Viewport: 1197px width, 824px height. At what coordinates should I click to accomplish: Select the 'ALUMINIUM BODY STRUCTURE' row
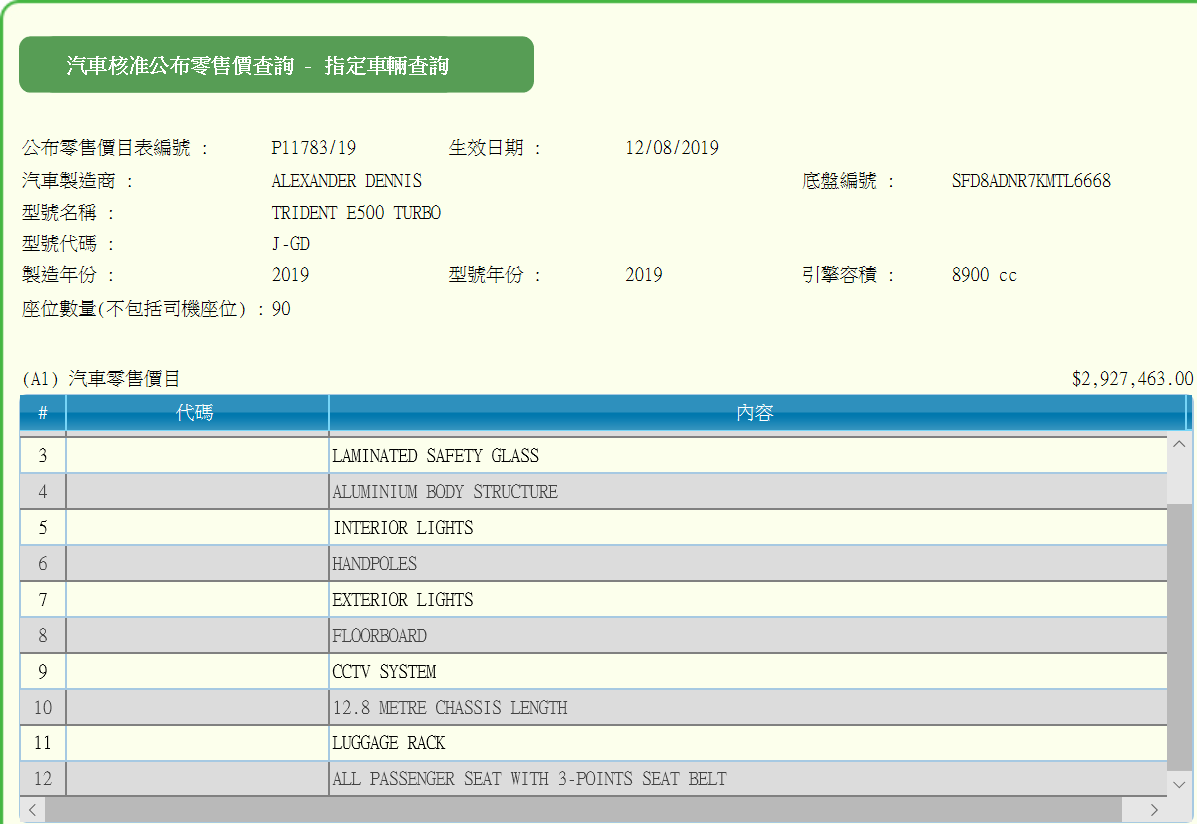point(594,492)
